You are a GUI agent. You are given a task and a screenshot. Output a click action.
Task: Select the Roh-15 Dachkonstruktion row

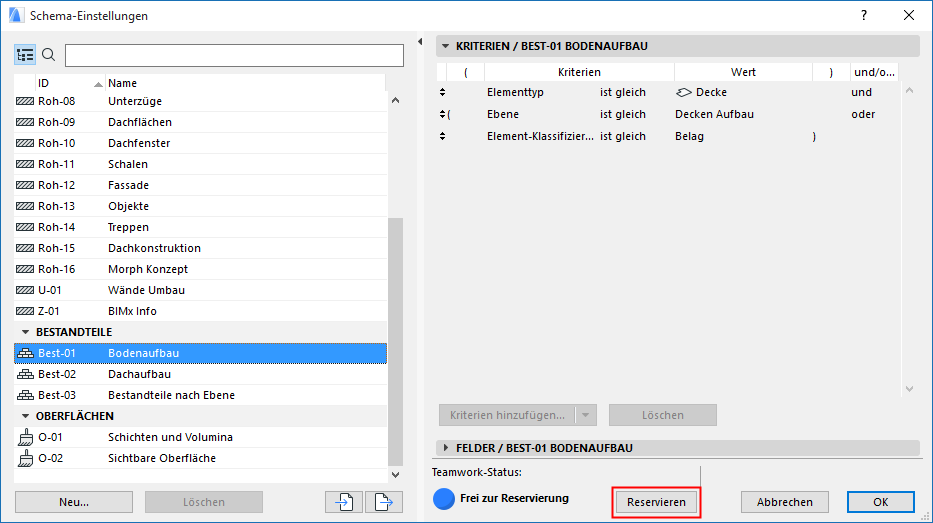pos(201,248)
